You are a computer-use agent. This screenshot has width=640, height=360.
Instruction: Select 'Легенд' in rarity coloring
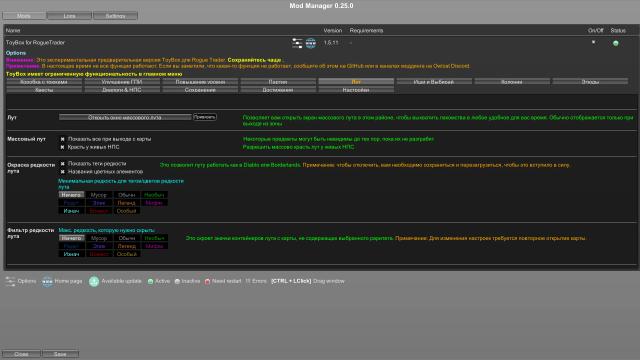coord(127,202)
